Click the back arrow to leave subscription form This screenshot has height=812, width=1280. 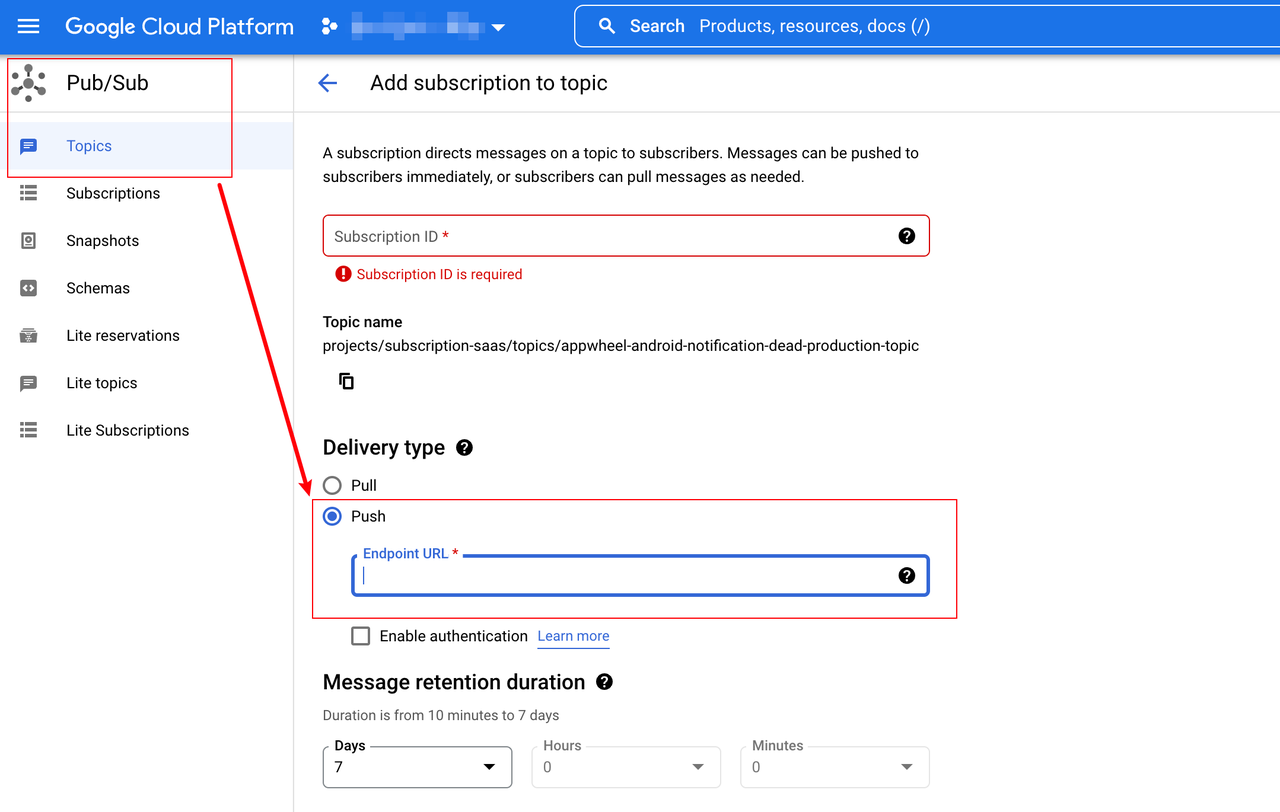[x=328, y=83]
